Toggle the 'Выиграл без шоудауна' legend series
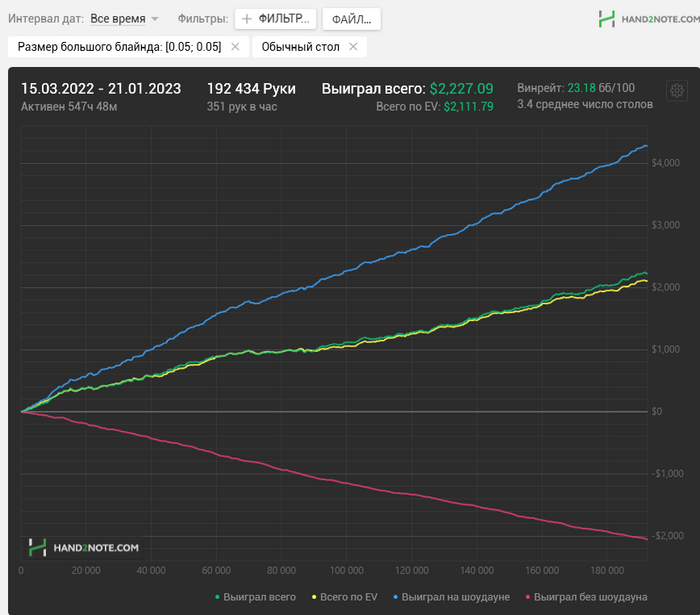700x615 pixels. pos(586,597)
